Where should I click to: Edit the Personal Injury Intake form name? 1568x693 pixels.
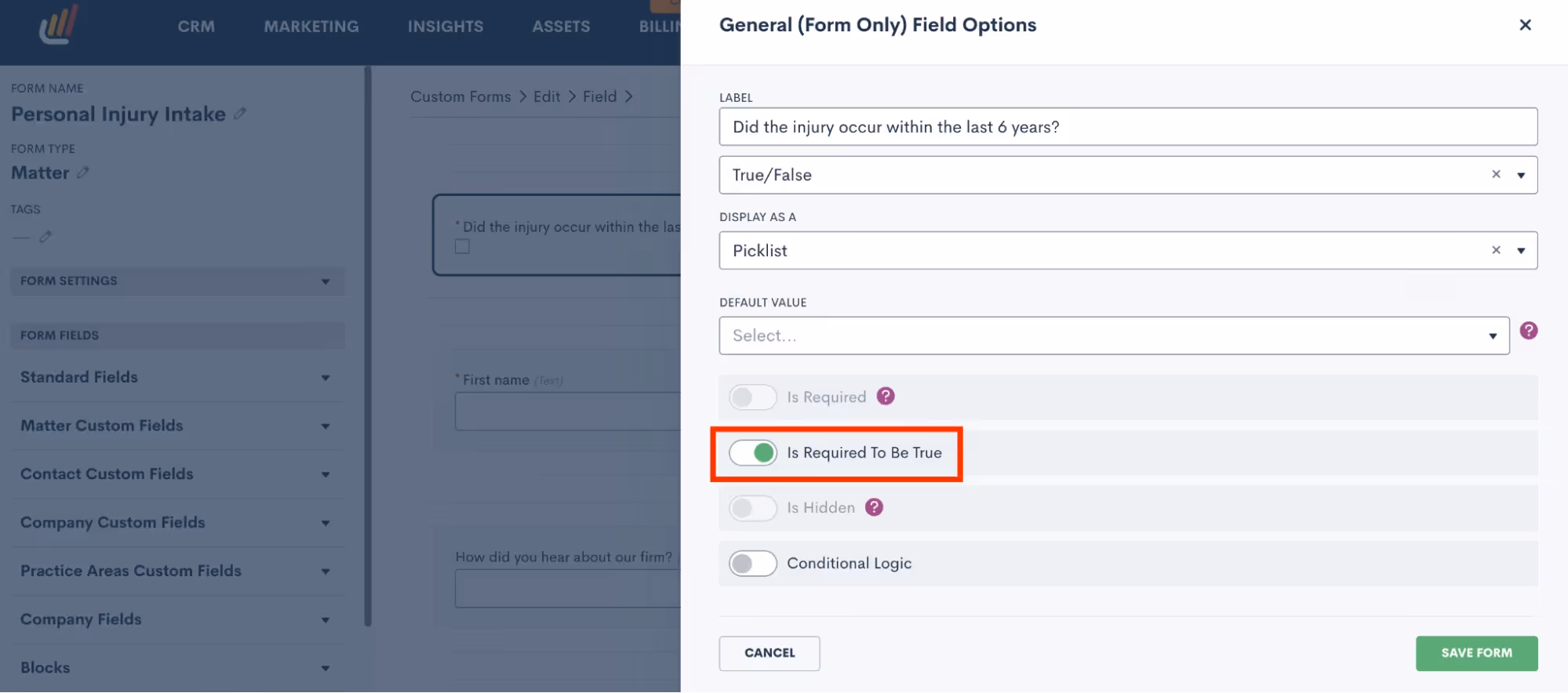[x=240, y=114]
